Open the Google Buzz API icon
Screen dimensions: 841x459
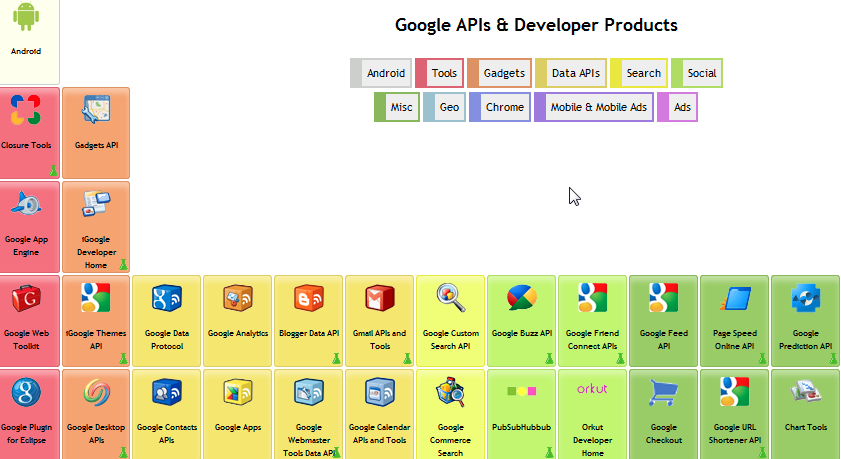[x=521, y=298]
